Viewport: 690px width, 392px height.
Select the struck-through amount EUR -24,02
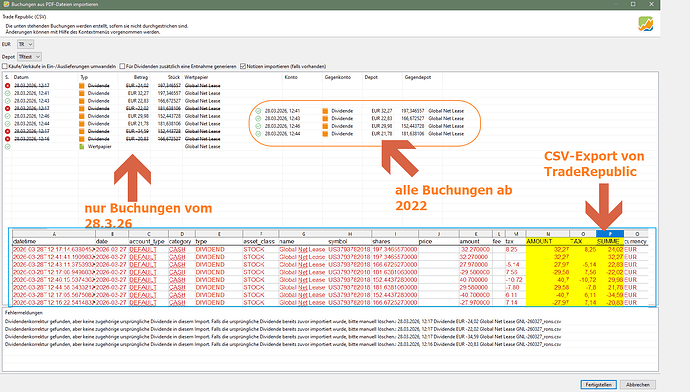(137, 85)
